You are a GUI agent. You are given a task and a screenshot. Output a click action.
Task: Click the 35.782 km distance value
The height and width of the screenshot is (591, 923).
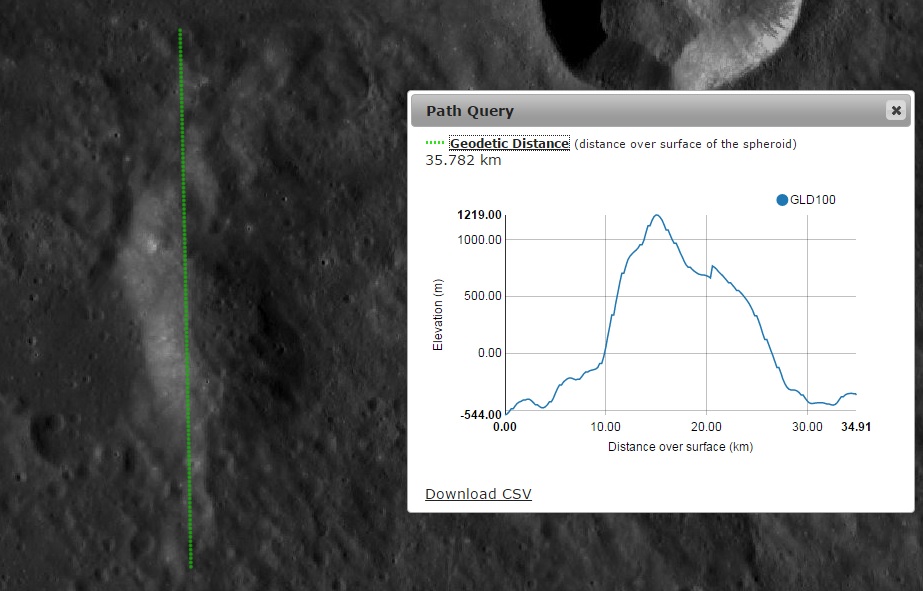[x=463, y=160]
